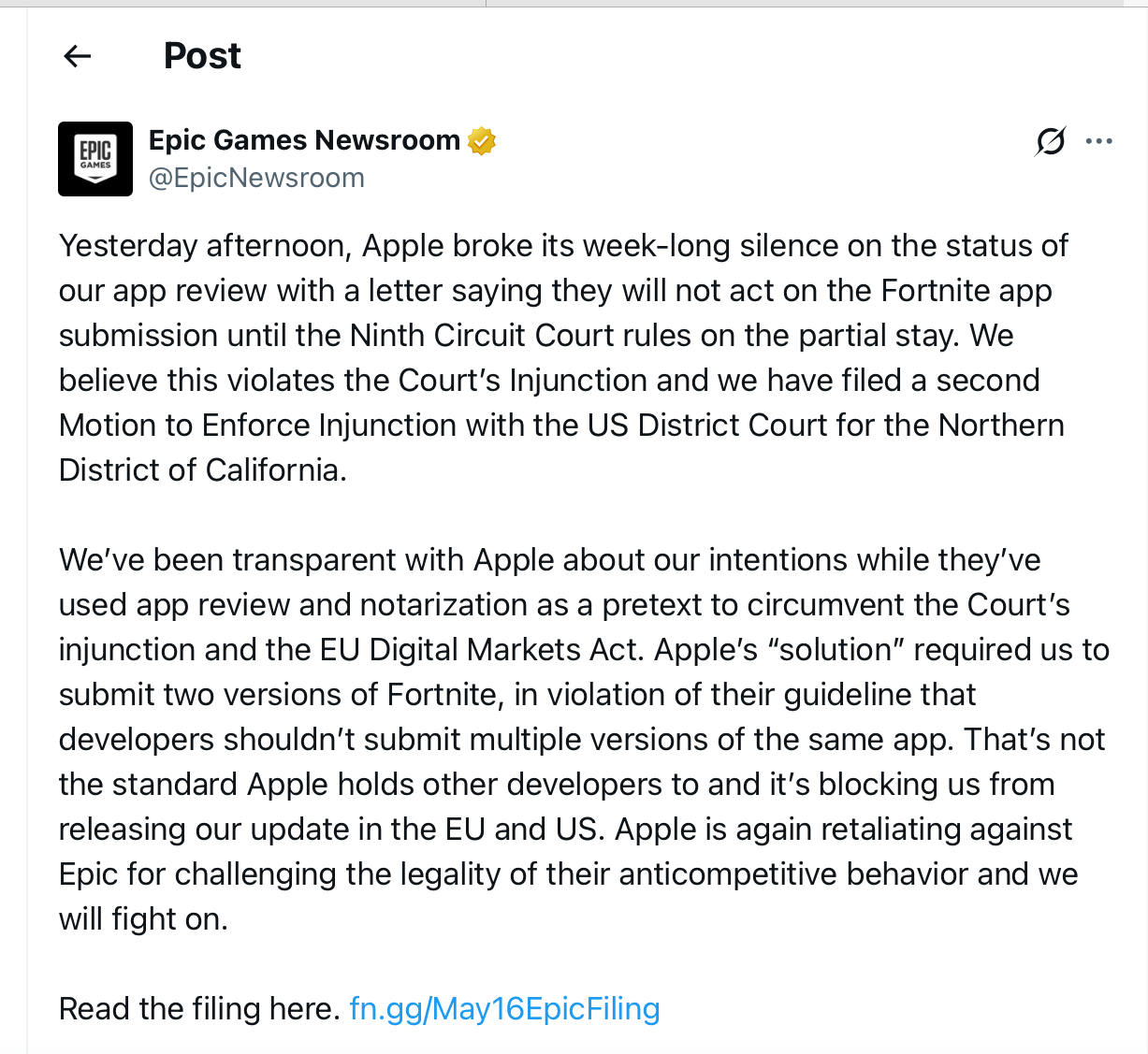Click the paragraph starting 'We've been transparent'
Viewport: 1148px width, 1054px height.
click(x=580, y=739)
